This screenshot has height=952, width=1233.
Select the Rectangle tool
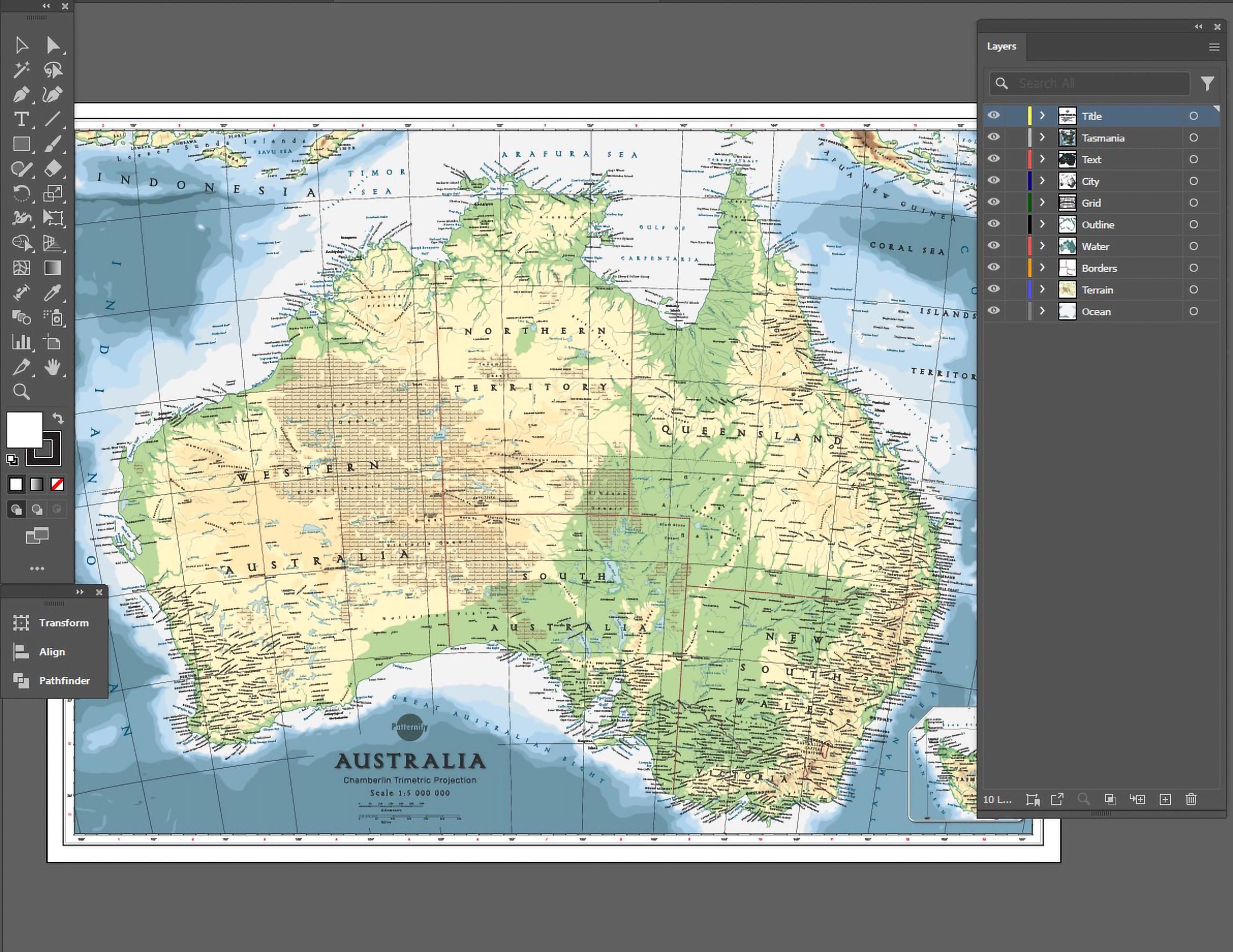pos(21,144)
